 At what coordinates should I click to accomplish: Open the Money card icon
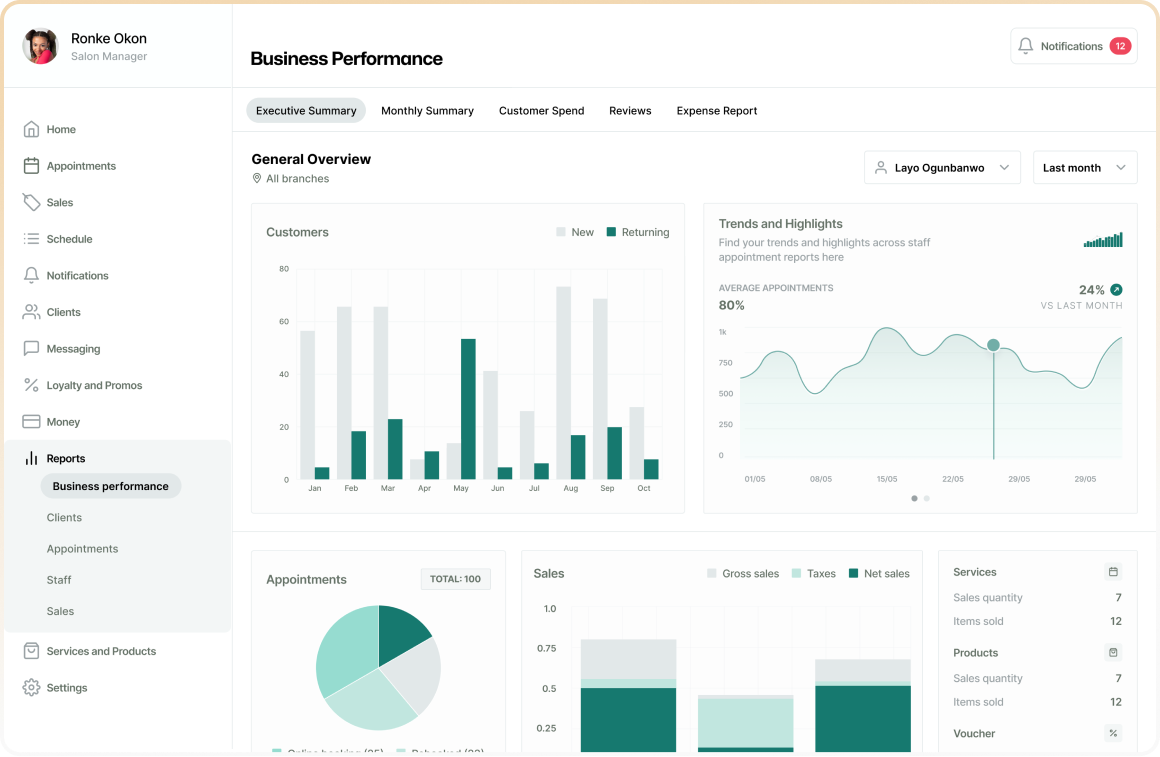(31, 422)
